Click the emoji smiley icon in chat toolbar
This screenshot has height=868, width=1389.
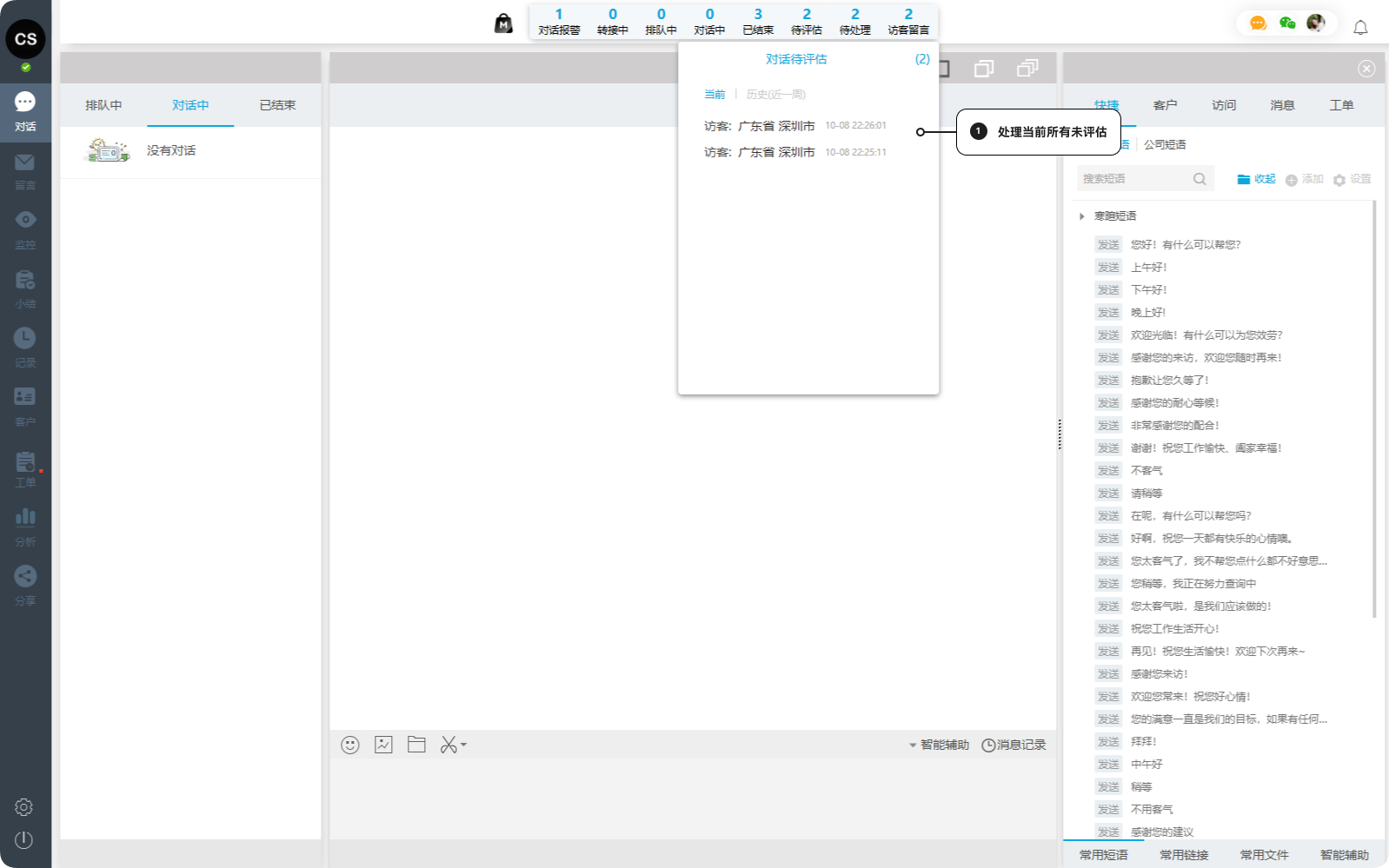[350, 745]
